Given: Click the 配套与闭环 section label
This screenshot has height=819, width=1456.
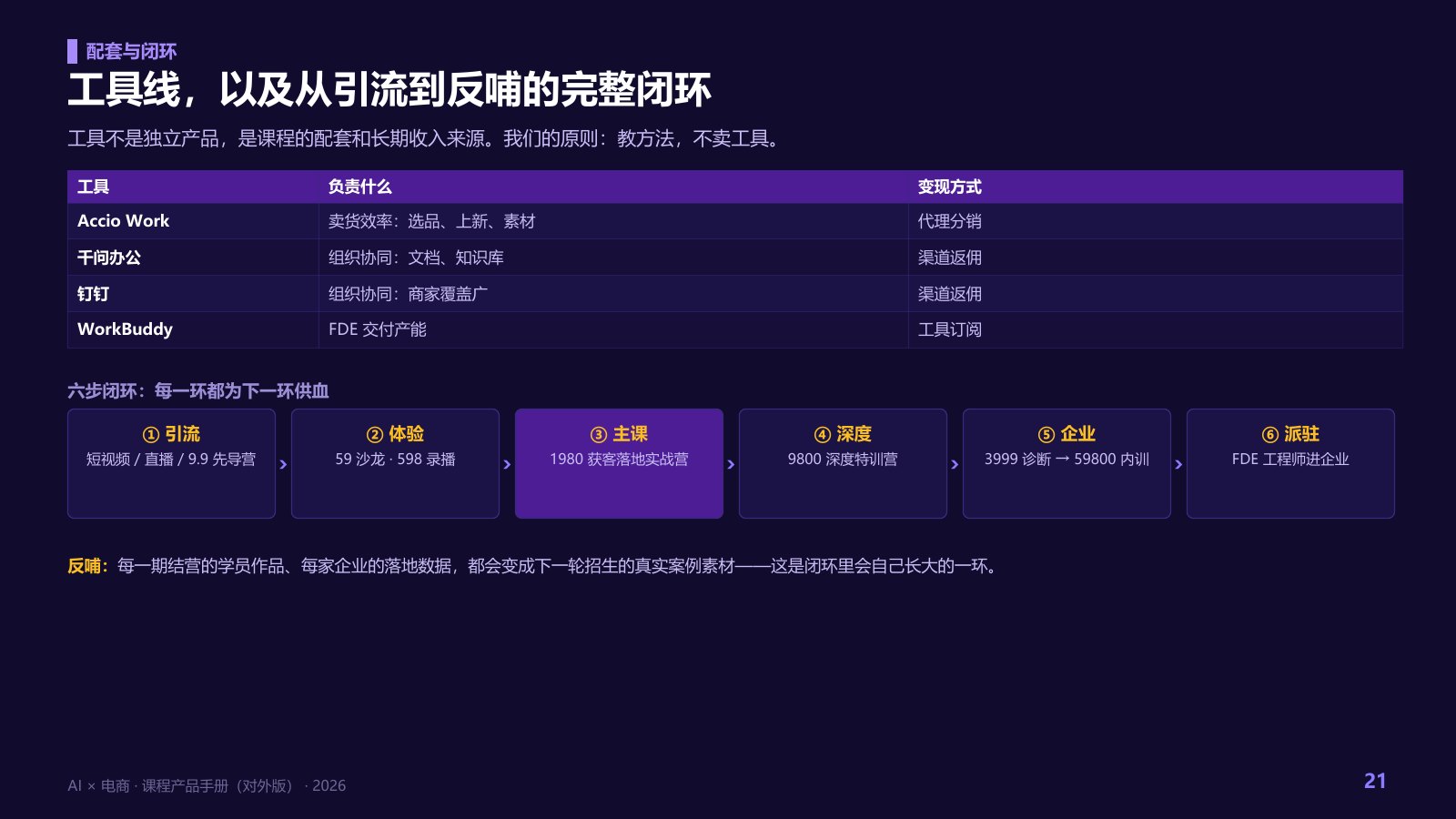Looking at the screenshot, I should [131, 51].
